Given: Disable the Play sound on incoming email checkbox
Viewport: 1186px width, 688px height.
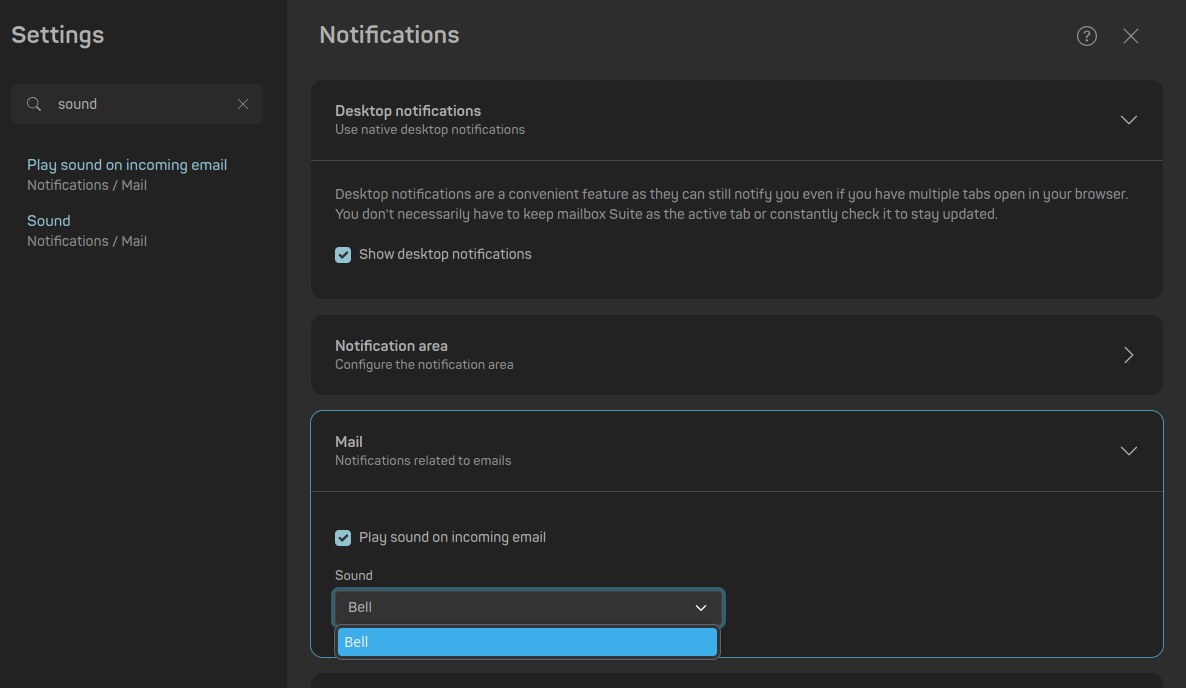Looking at the screenshot, I should coord(343,538).
